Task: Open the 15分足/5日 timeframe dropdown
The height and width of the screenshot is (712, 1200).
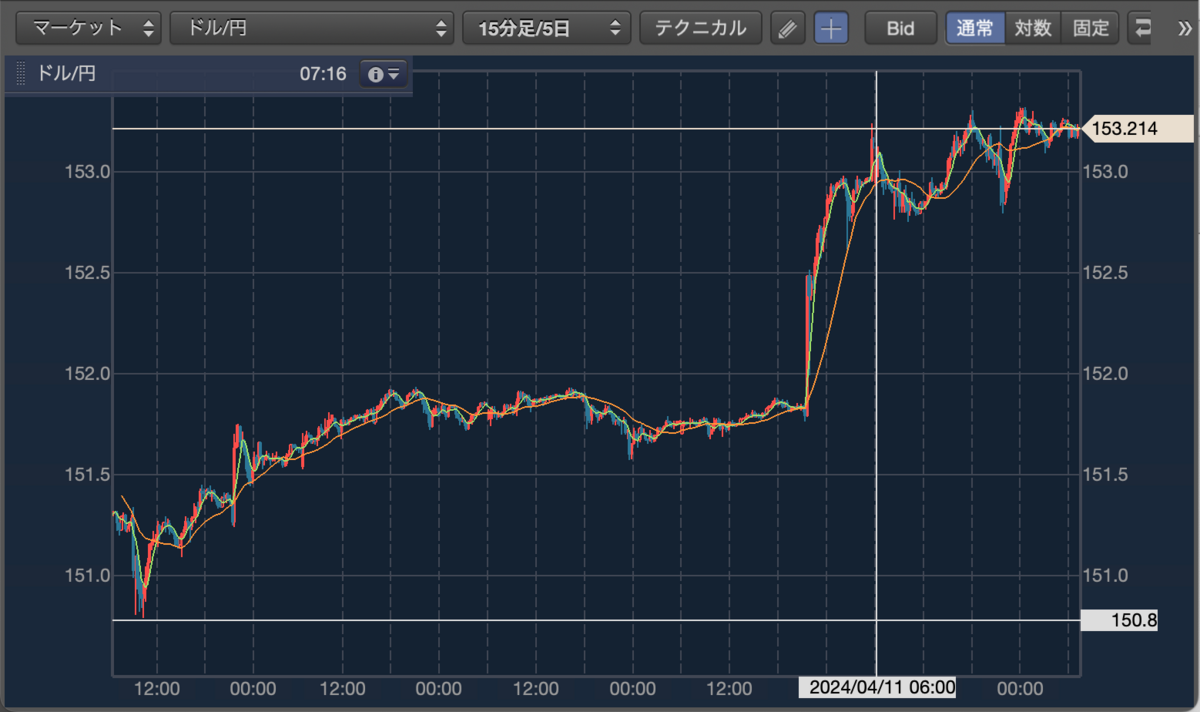Action: (x=547, y=28)
